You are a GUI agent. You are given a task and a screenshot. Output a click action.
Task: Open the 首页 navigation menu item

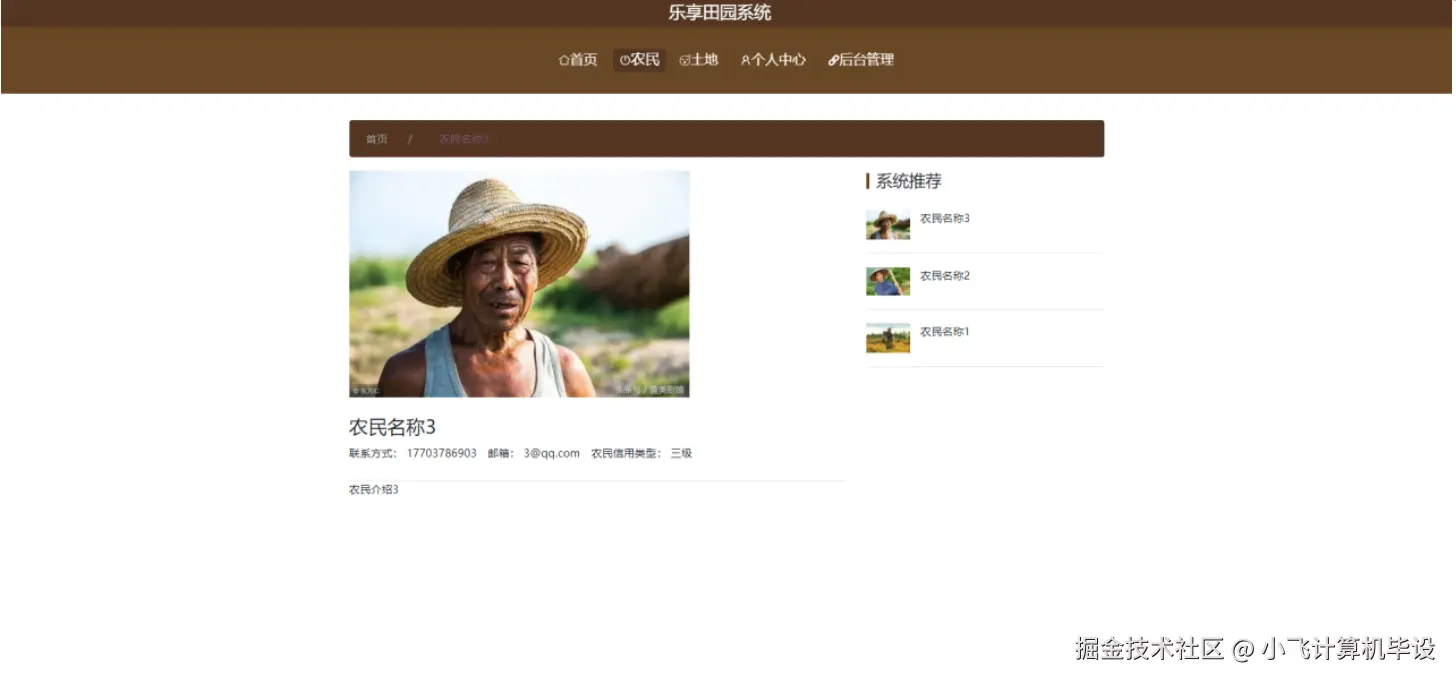[578, 60]
